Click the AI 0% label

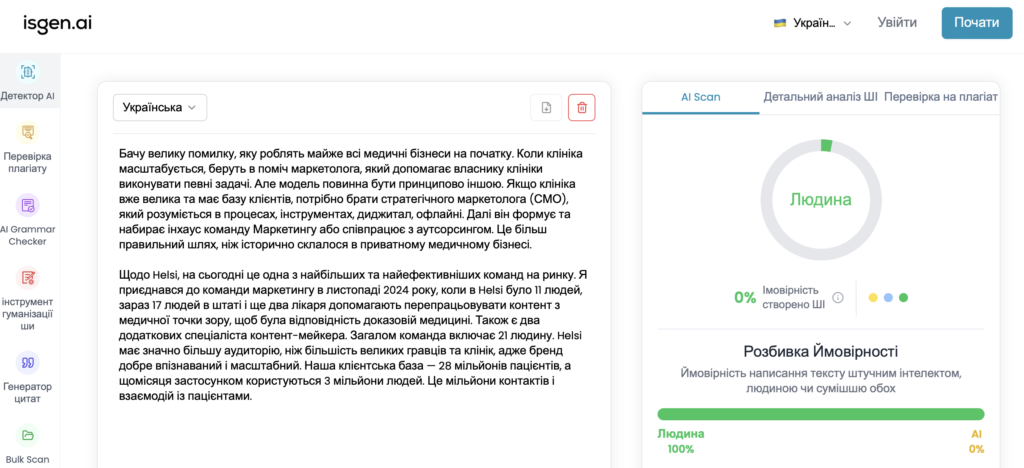(x=976, y=441)
